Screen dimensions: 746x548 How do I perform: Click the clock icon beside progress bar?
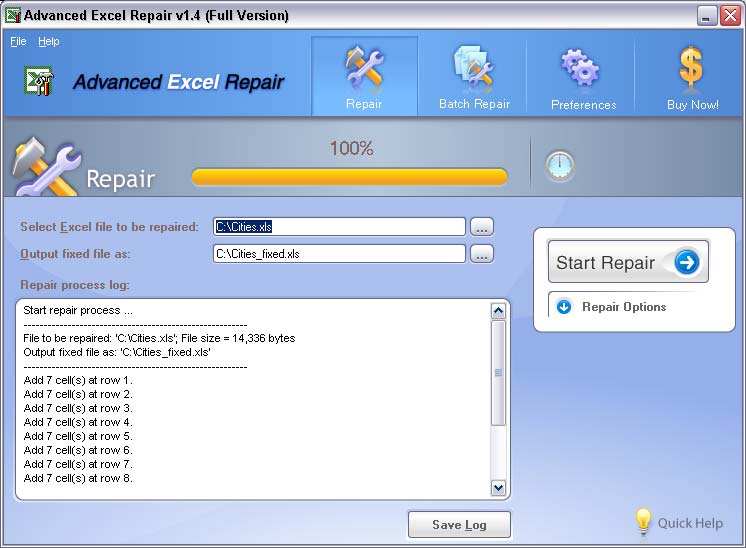pyautogui.click(x=560, y=166)
